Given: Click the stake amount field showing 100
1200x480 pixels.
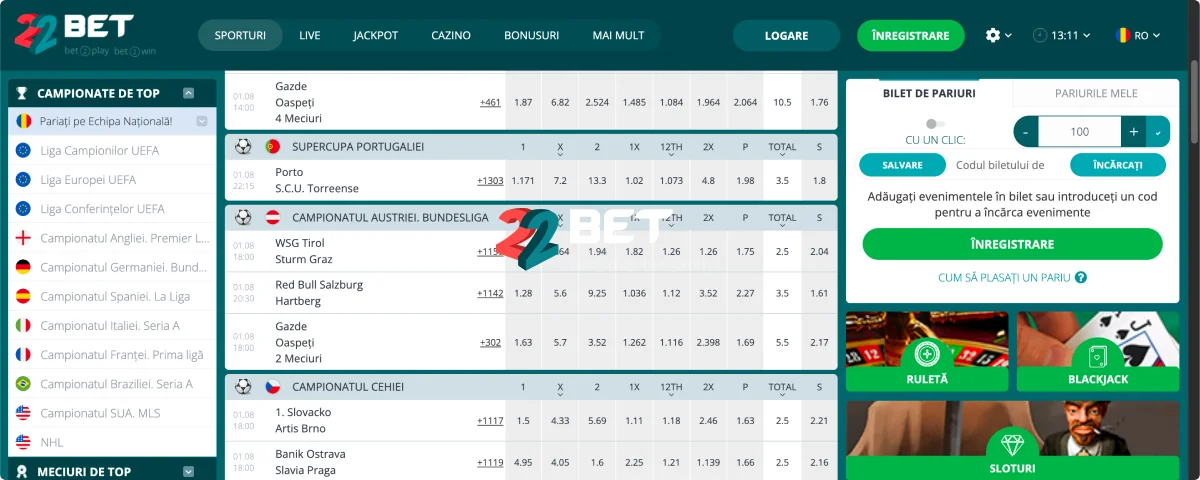Looking at the screenshot, I should pos(1079,132).
